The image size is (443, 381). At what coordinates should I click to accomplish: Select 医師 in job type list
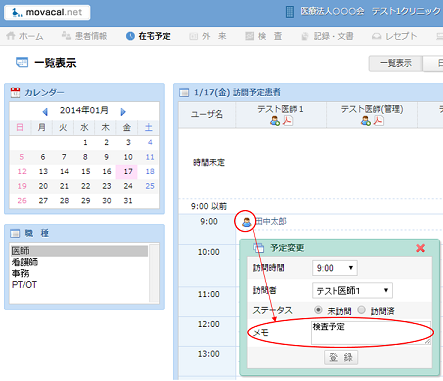pyautogui.click(x=79, y=251)
